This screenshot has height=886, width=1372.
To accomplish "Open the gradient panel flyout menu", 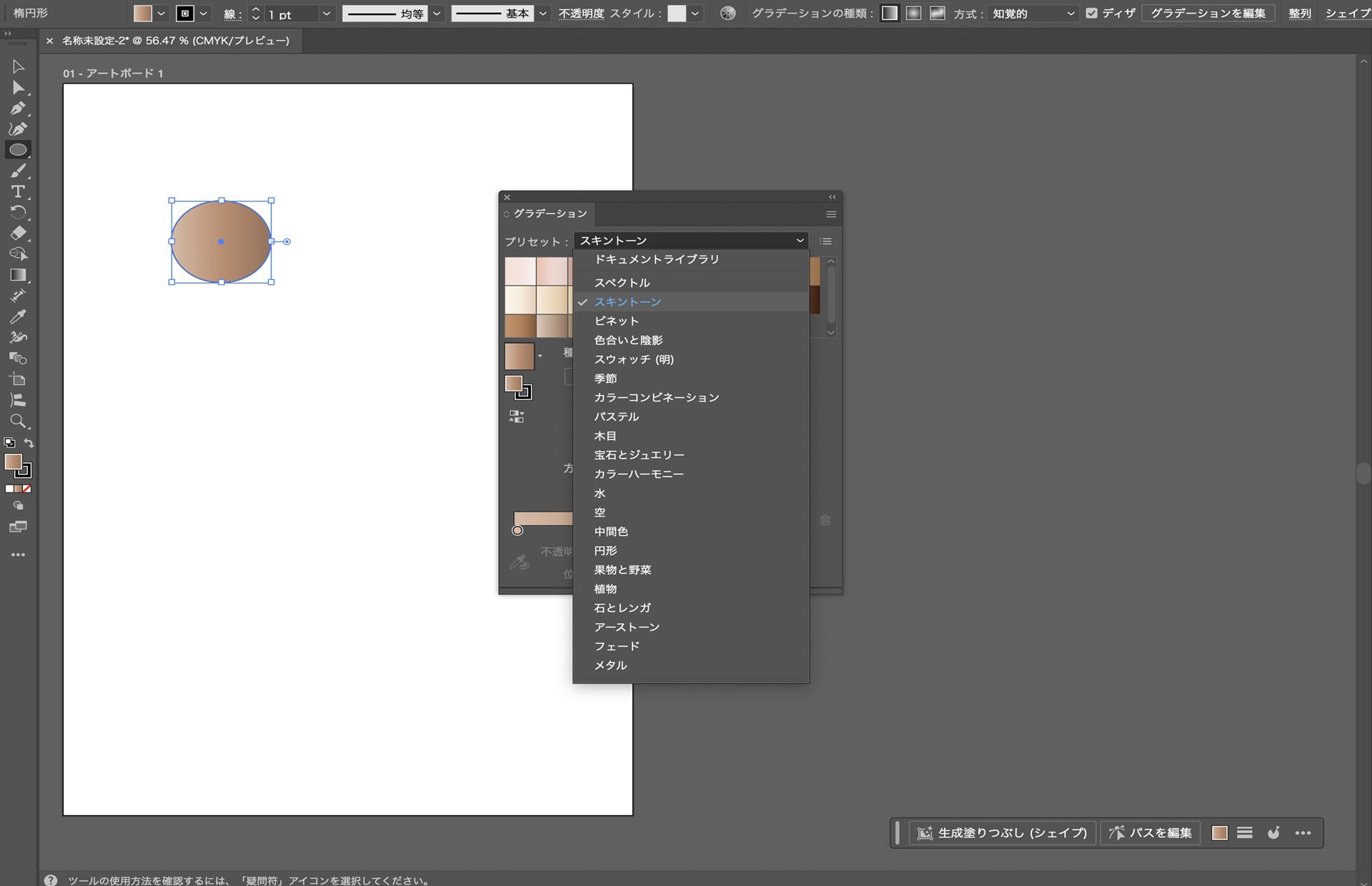I will (x=831, y=214).
